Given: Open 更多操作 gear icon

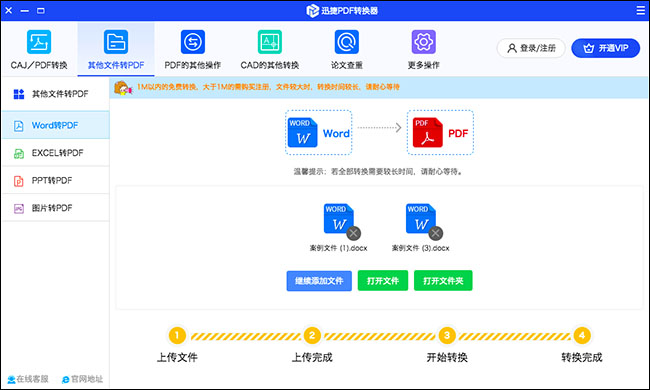Looking at the screenshot, I should [423, 42].
